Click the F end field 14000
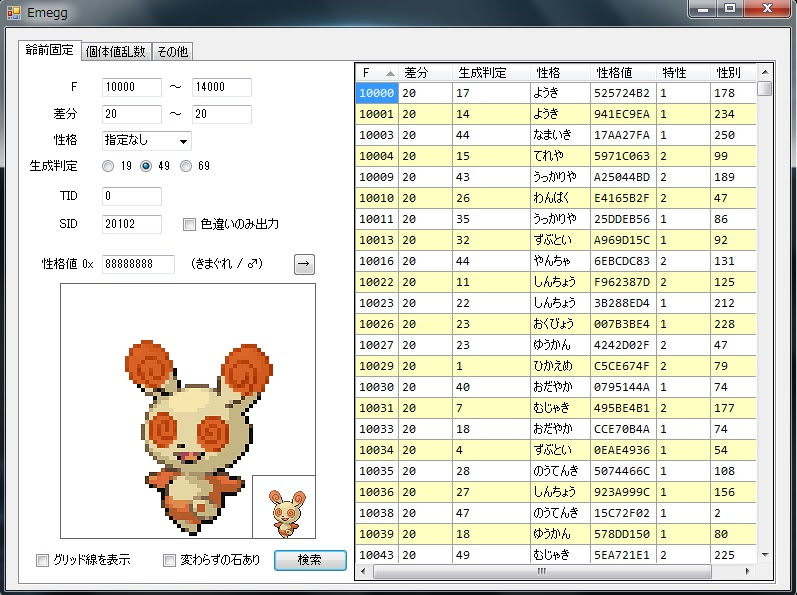 tap(222, 87)
